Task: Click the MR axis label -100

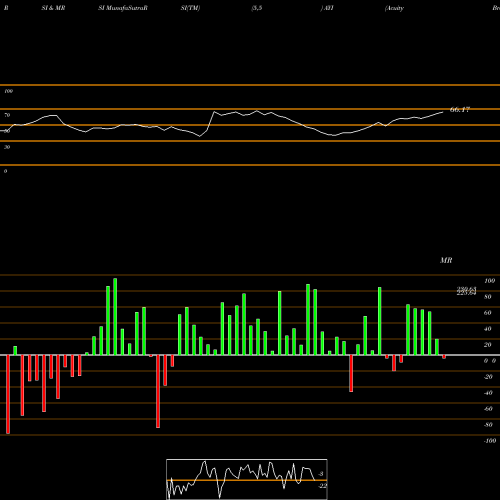Action: tap(490, 441)
